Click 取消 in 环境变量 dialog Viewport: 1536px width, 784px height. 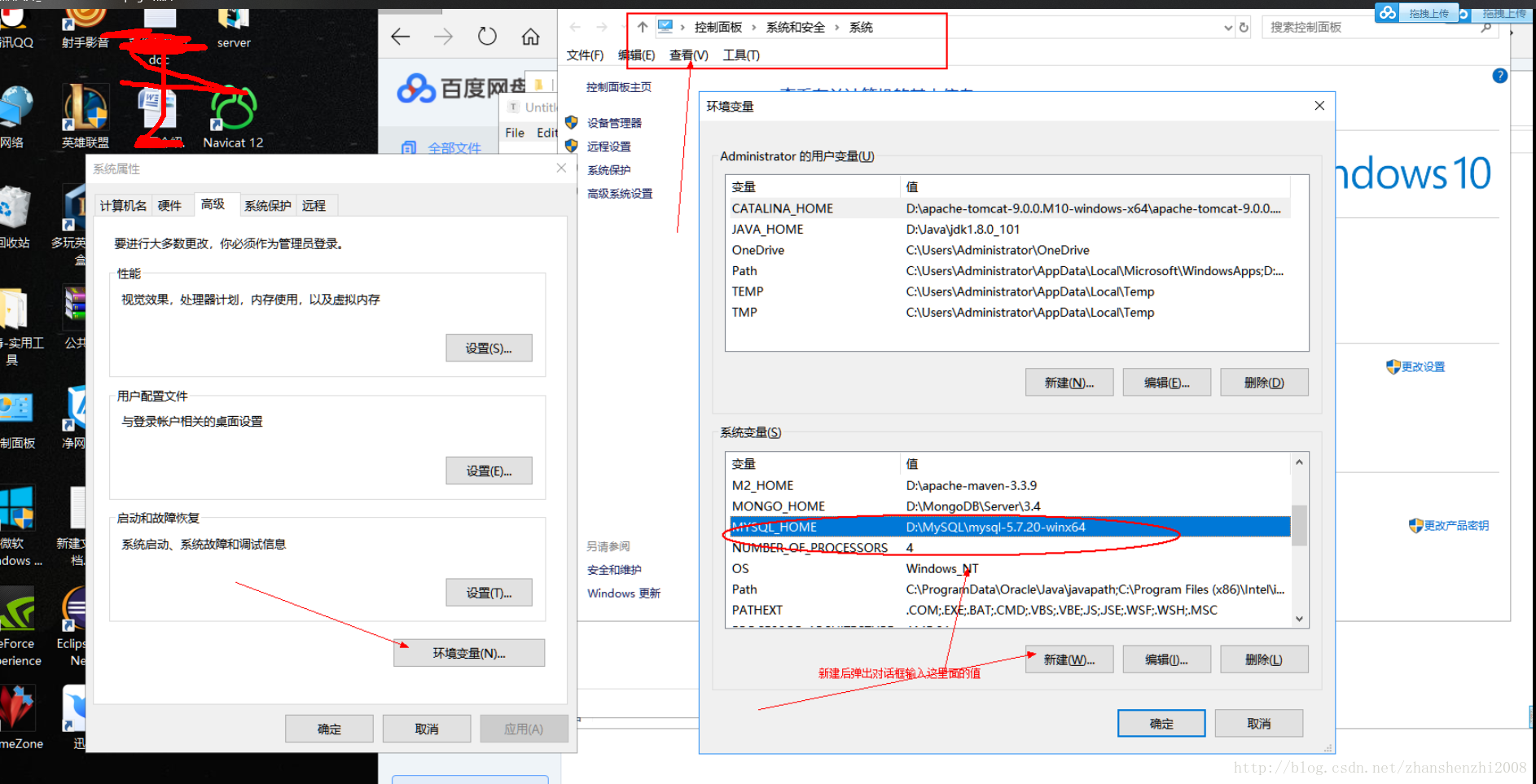(x=1259, y=724)
